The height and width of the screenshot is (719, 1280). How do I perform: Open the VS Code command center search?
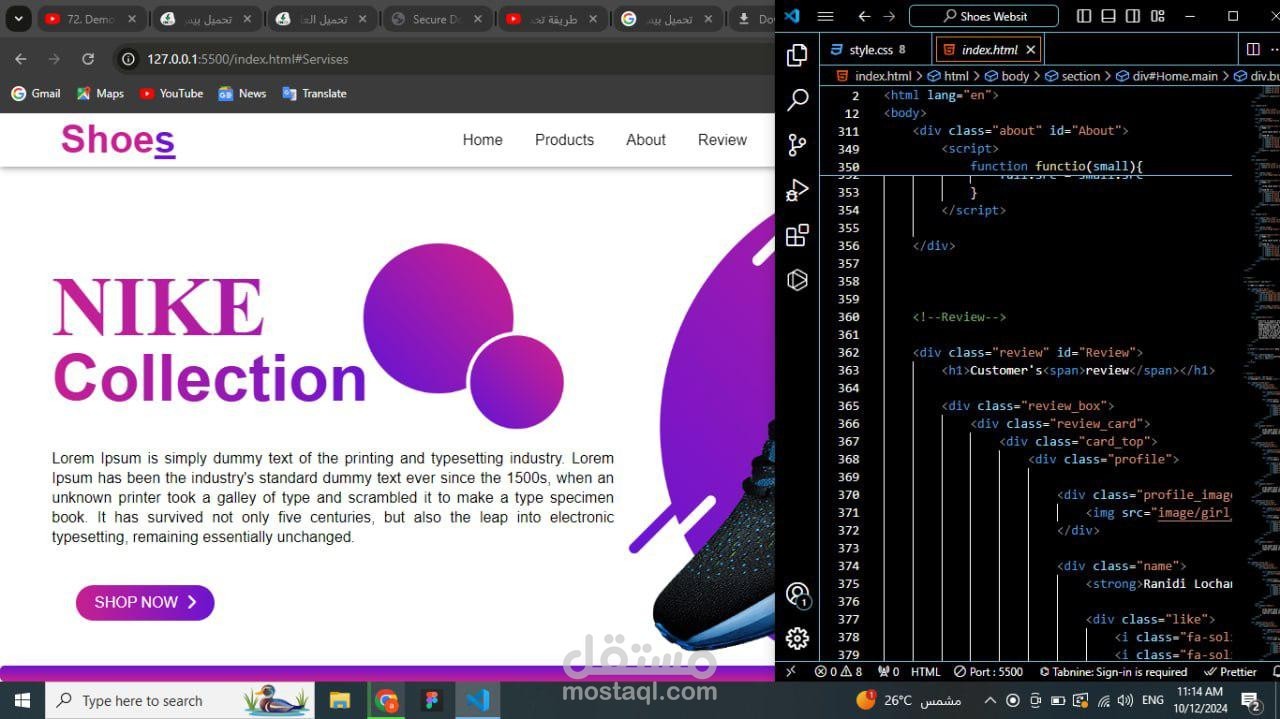coord(983,16)
